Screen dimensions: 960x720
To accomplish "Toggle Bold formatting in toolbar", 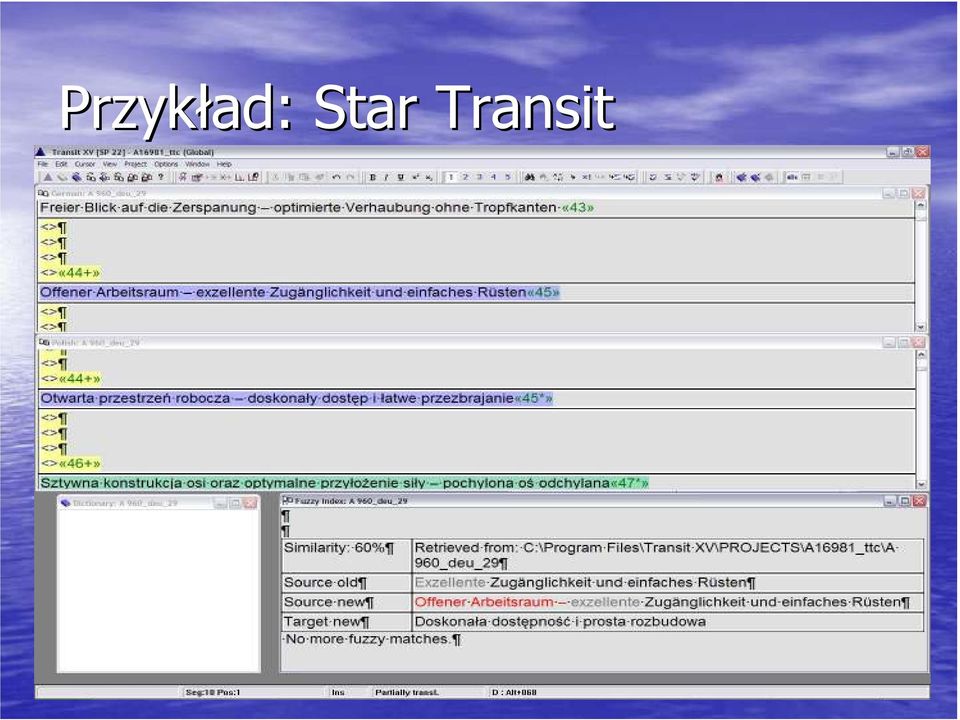I will pyautogui.click(x=372, y=177).
